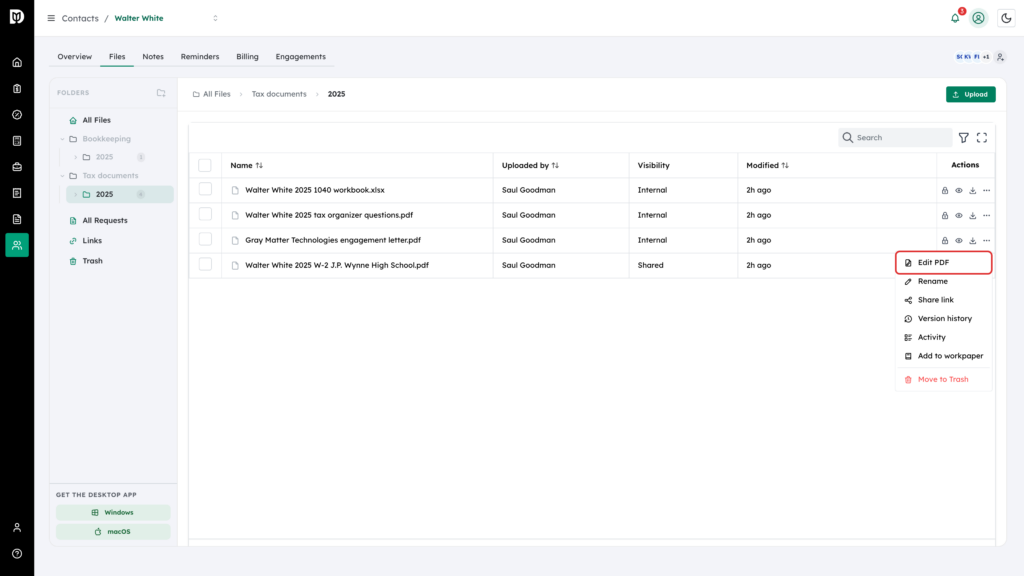Download the macOS desktop app
This screenshot has width=1024, height=576.
coord(113,532)
